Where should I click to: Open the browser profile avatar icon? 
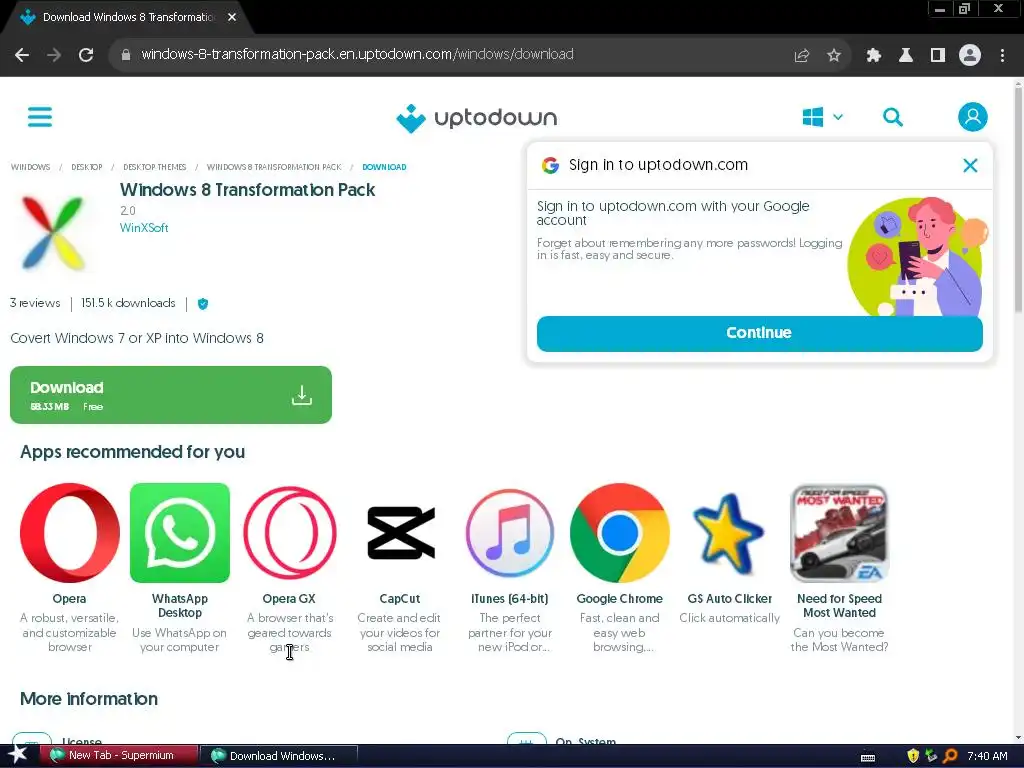coord(970,56)
